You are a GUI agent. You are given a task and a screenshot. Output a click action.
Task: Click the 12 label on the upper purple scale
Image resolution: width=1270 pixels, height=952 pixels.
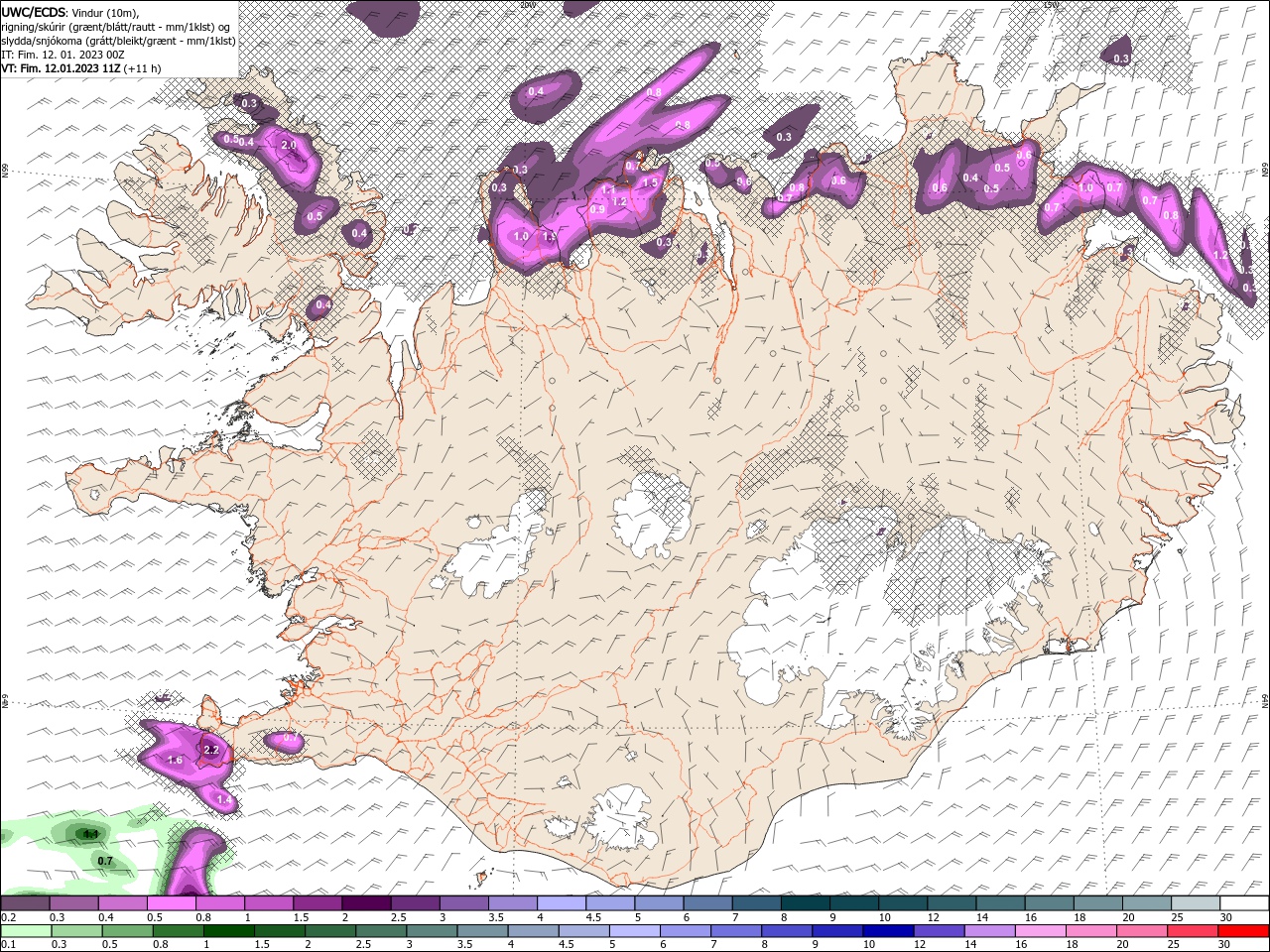pyautogui.click(x=932, y=917)
